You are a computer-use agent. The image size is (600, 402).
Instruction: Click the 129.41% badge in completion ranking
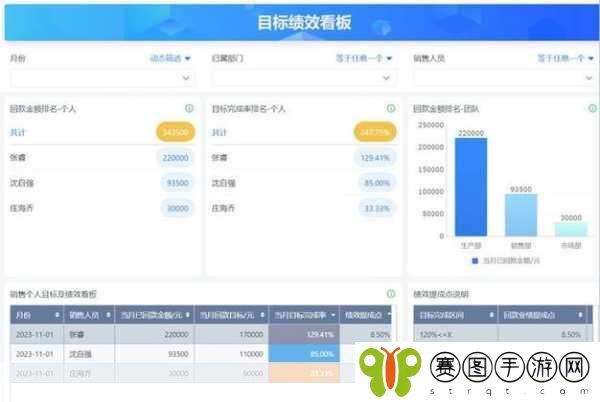coord(375,158)
